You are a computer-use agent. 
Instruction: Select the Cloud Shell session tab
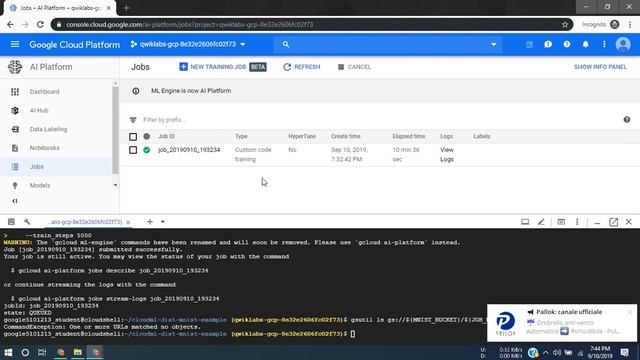86,222
